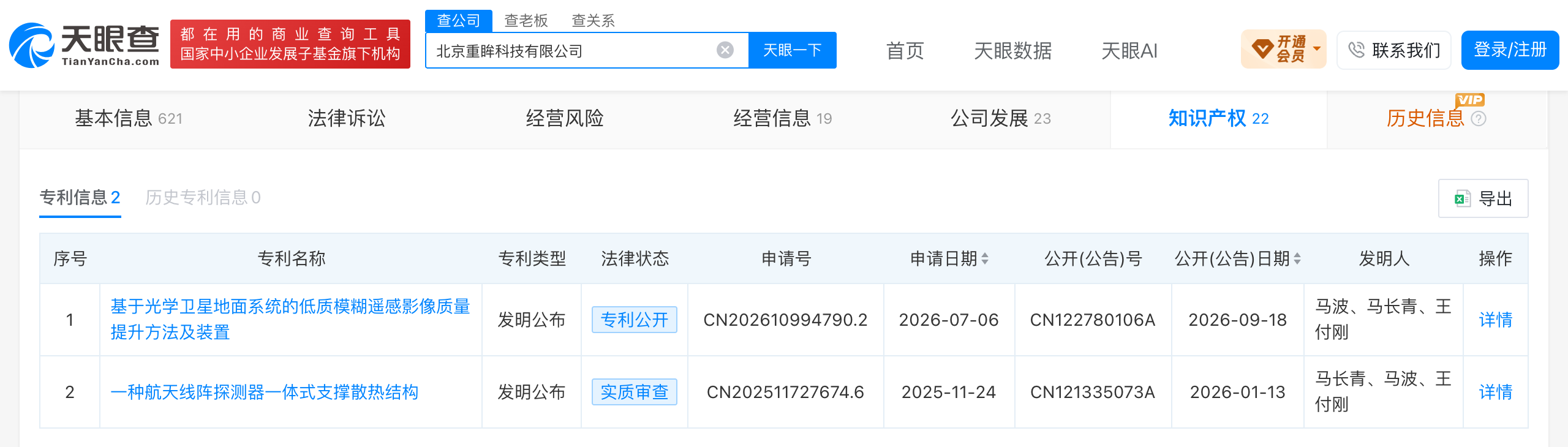
Task: Select the 专利信息 sub-tab
Action: (80, 197)
